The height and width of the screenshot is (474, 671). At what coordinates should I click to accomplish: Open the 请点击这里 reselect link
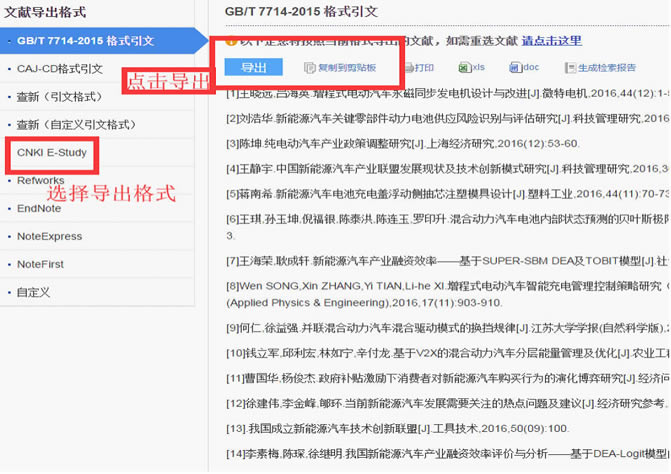pyautogui.click(x=552, y=41)
